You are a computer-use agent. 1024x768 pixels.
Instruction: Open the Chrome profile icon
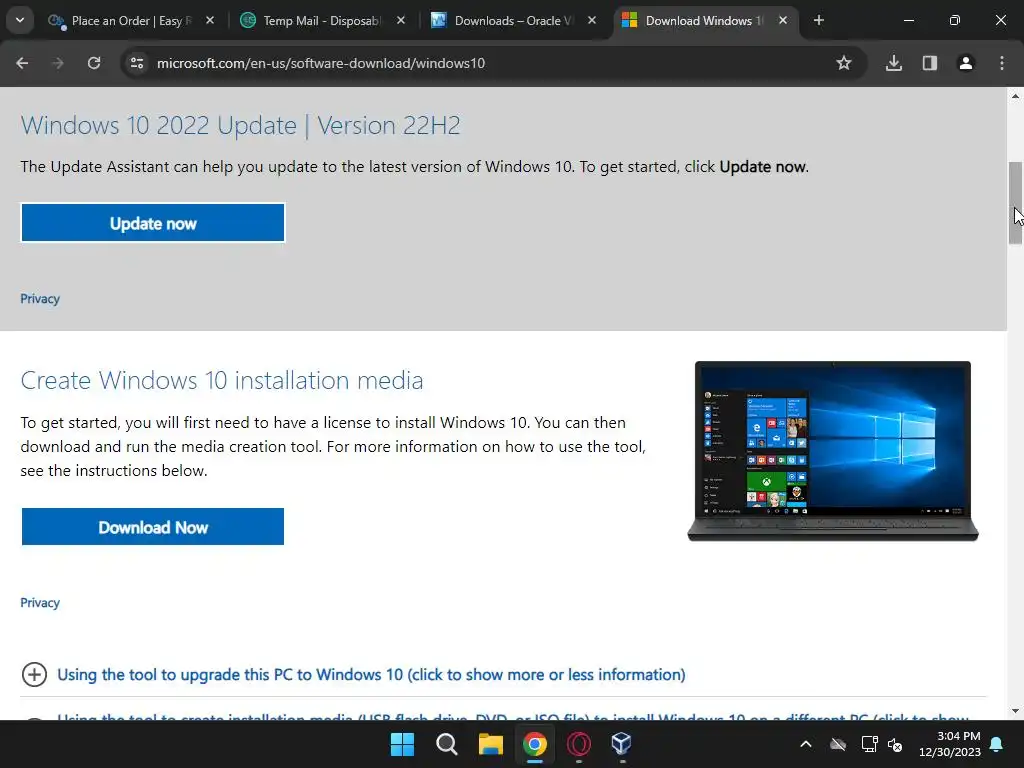[x=966, y=63]
